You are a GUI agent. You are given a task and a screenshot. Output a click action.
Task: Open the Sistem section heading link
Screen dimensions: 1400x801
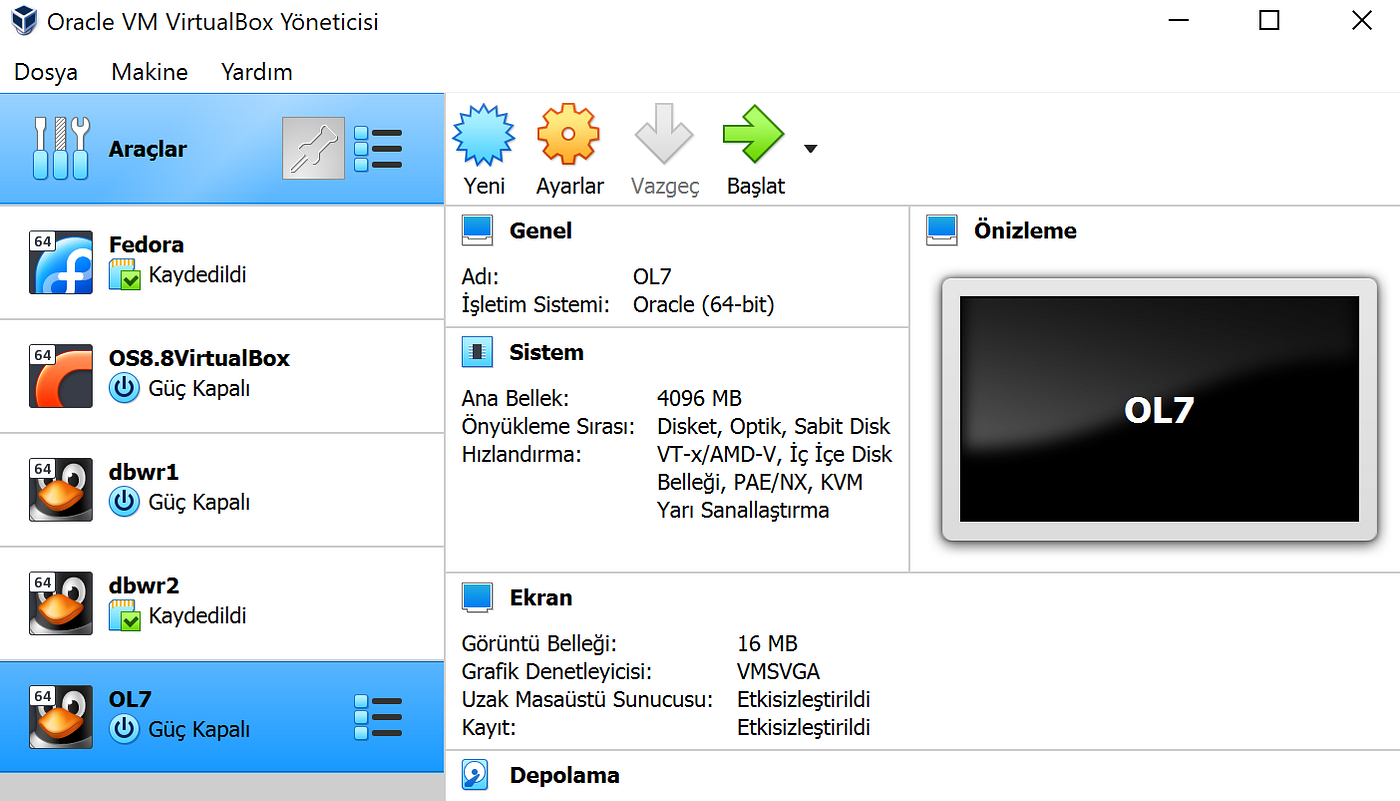(546, 353)
